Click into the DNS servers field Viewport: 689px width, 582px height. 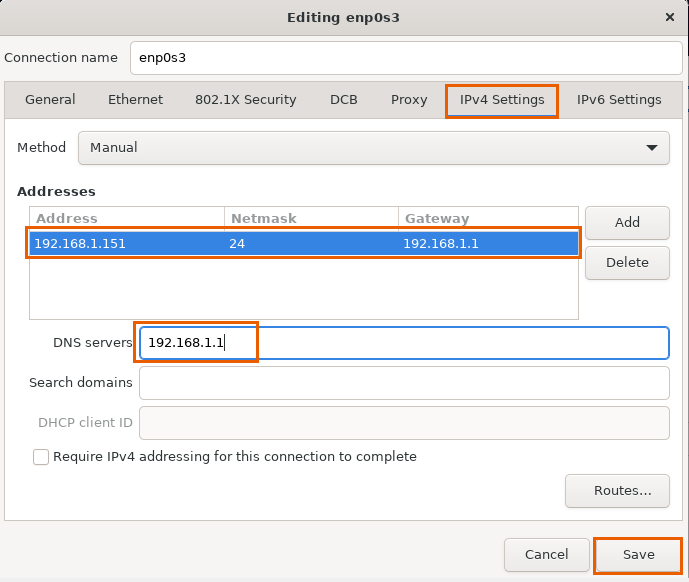[403, 343]
